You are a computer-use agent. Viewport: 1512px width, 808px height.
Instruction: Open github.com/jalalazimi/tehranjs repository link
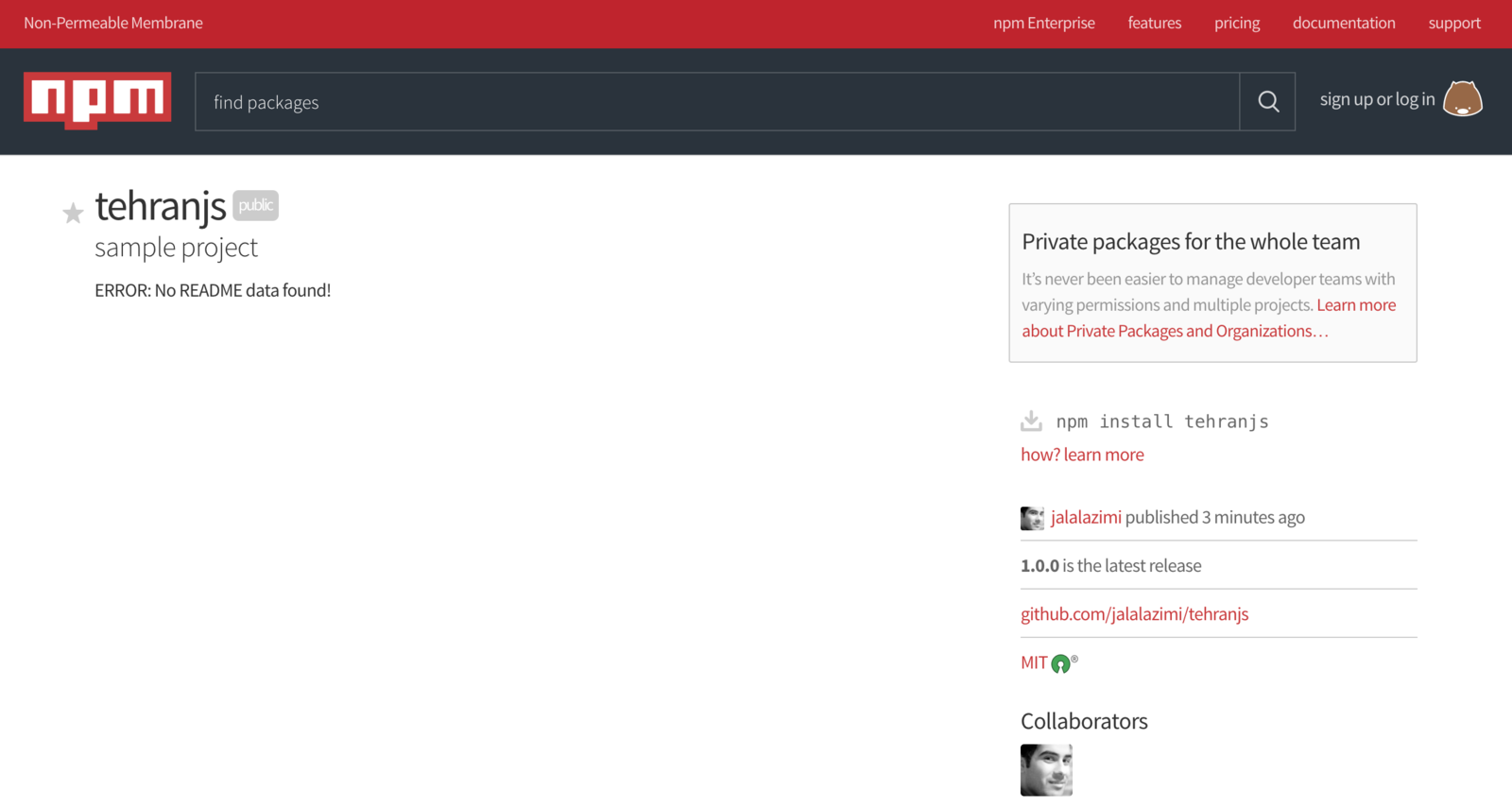[1134, 614]
